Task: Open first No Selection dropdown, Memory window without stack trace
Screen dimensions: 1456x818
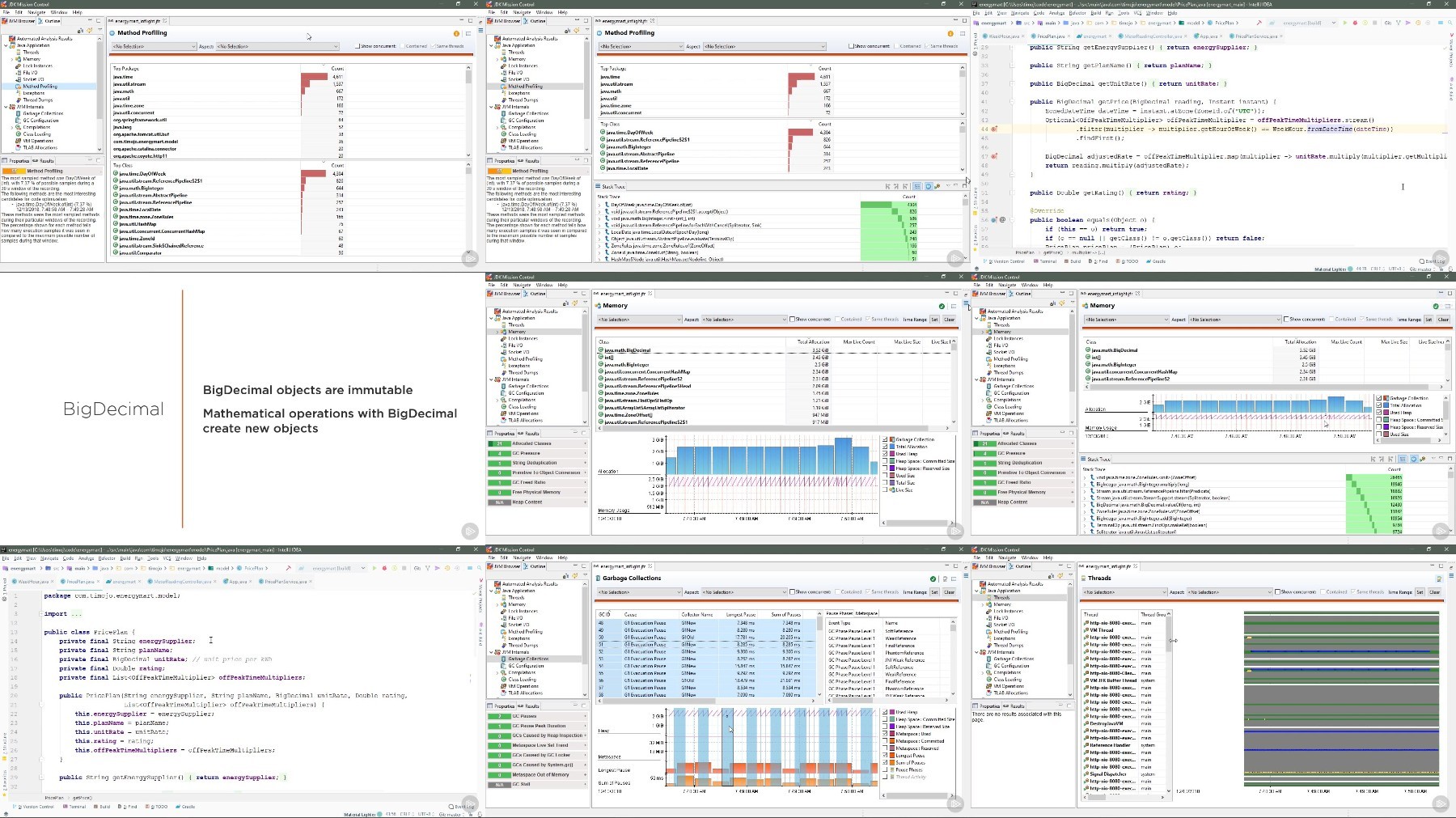Action: [640, 320]
